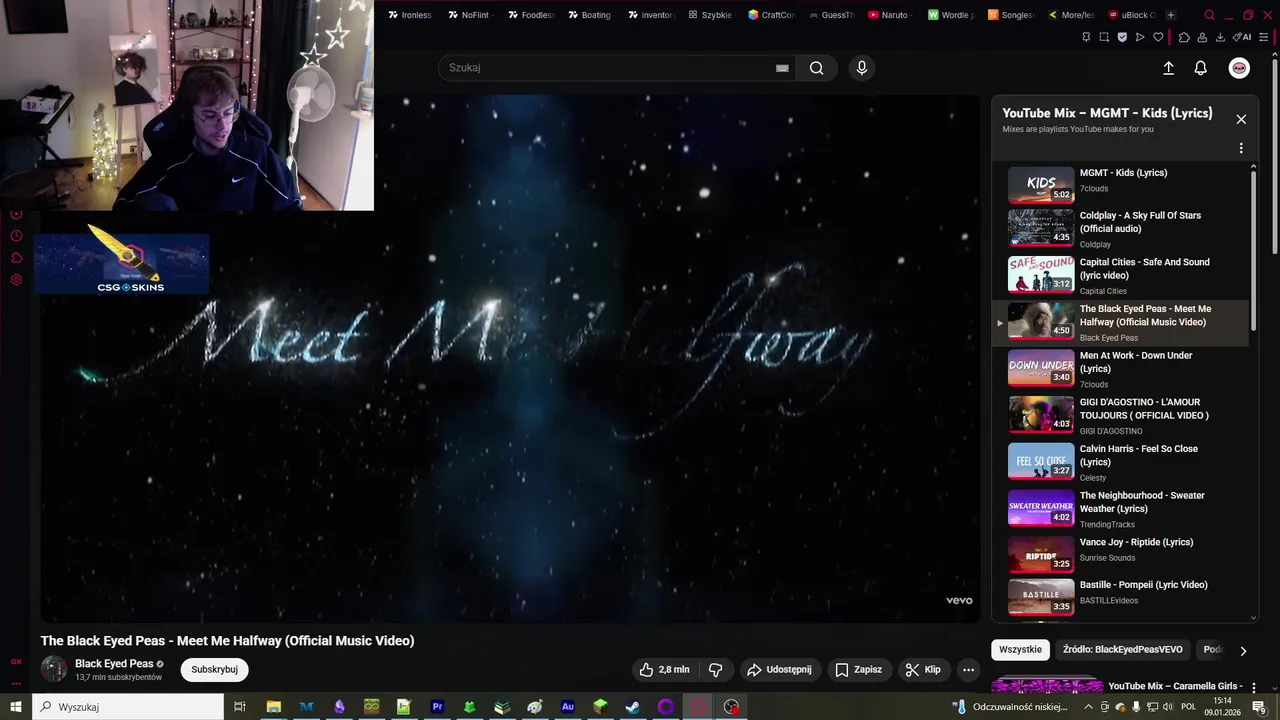Switch to the Naruto browser tab
The height and width of the screenshot is (720, 1280).
click(x=889, y=15)
